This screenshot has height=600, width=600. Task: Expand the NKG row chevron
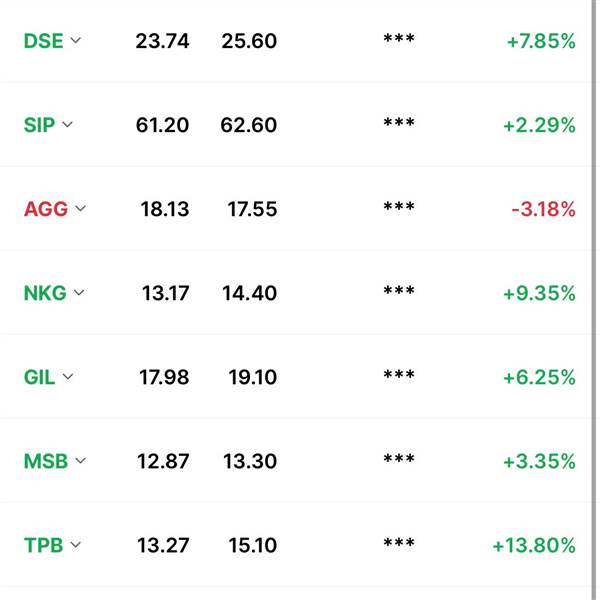tap(79, 293)
